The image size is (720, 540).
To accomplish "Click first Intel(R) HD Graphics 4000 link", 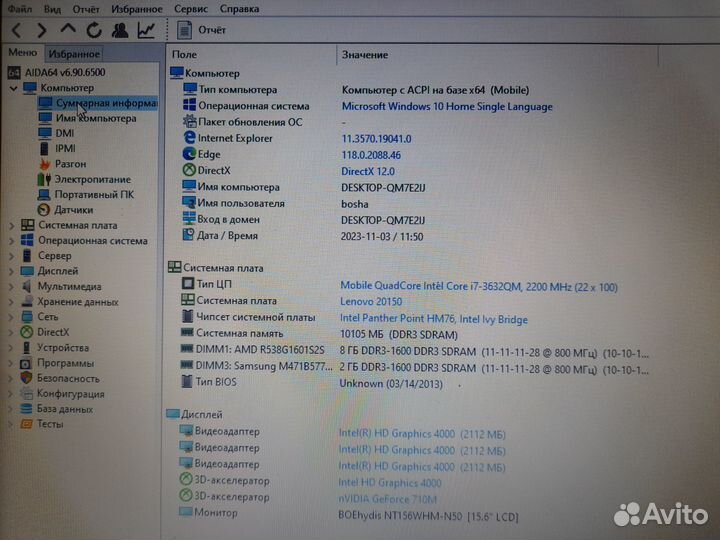I will tap(422, 434).
